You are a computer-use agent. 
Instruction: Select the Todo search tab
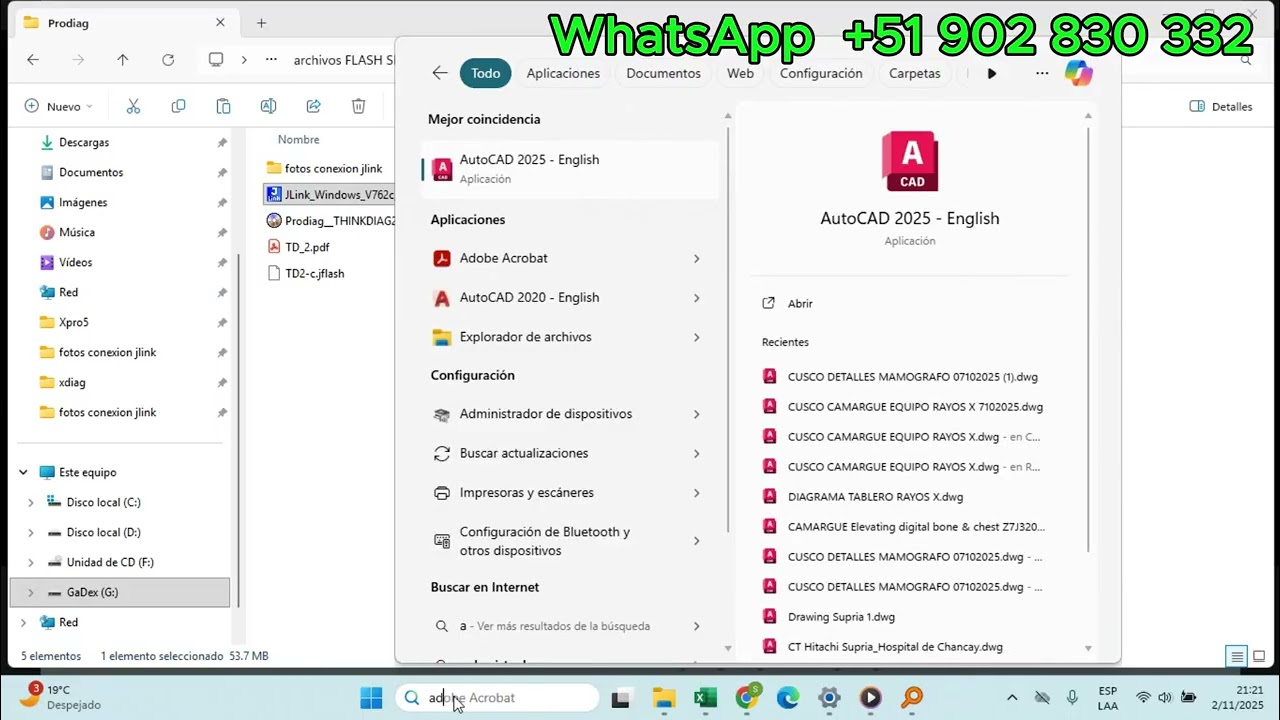point(486,73)
